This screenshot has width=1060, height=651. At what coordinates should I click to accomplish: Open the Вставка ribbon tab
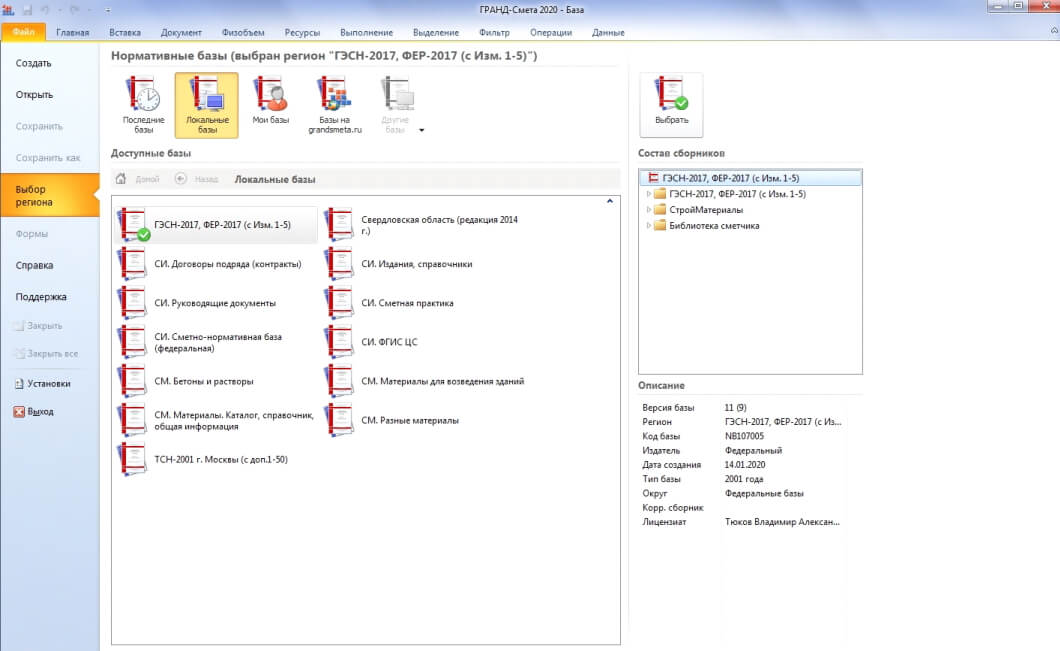pyautogui.click(x=125, y=32)
